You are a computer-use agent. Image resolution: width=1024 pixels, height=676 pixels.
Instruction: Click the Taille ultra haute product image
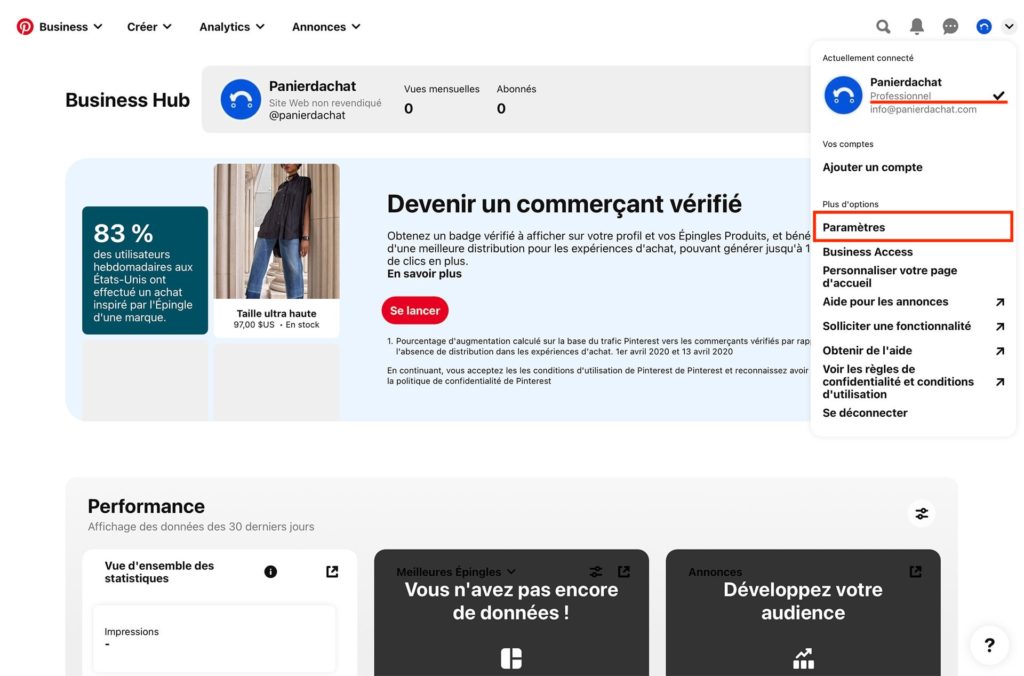[x=276, y=231]
